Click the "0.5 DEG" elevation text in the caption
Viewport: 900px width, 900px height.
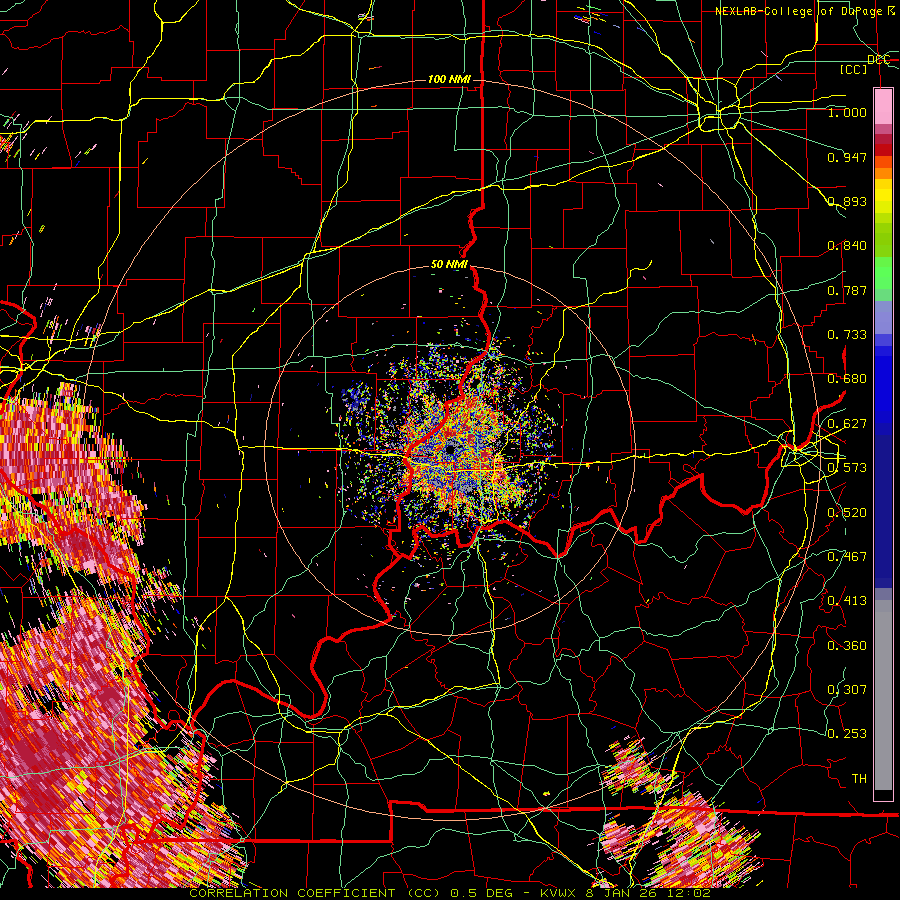pos(482,893)
